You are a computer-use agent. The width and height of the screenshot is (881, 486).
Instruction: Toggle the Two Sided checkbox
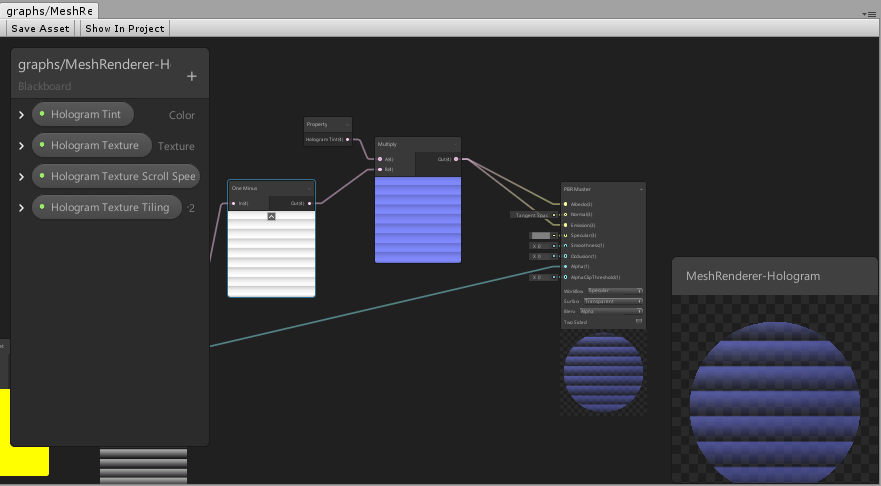pos(639,321)
